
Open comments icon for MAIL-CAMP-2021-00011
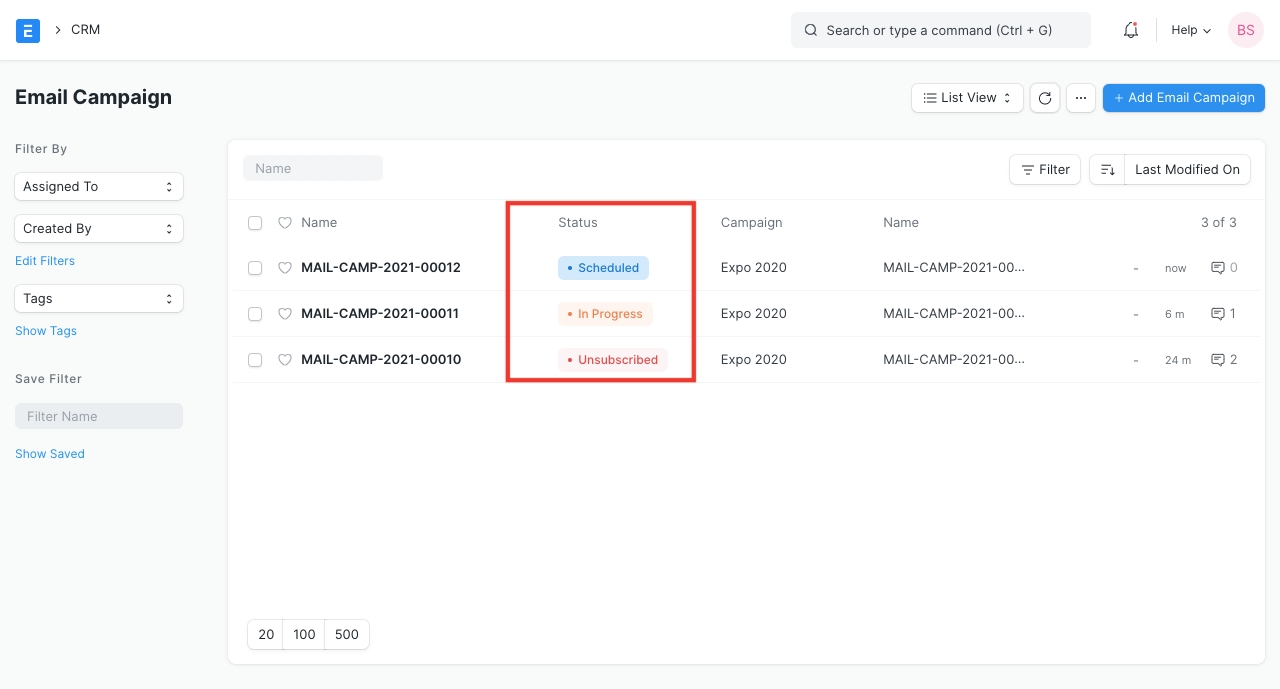(x=1218, y=314)
